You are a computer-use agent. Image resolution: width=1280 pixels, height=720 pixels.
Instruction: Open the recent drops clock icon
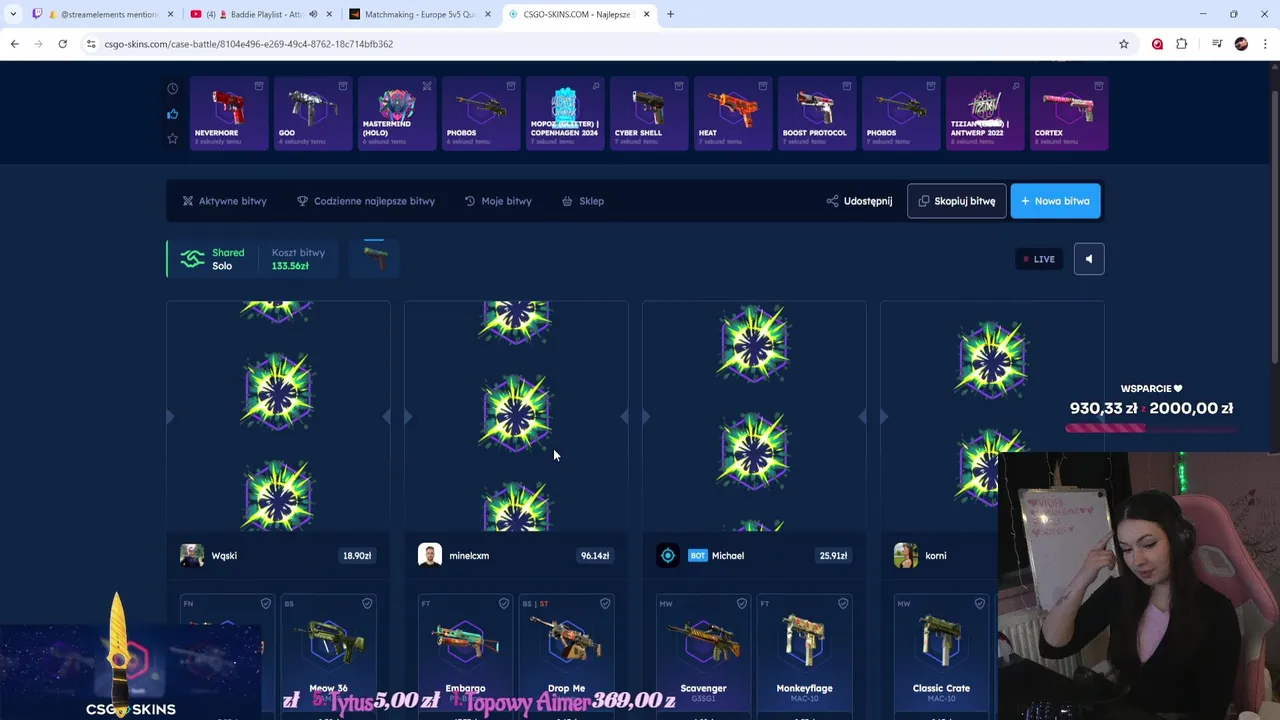172,89
